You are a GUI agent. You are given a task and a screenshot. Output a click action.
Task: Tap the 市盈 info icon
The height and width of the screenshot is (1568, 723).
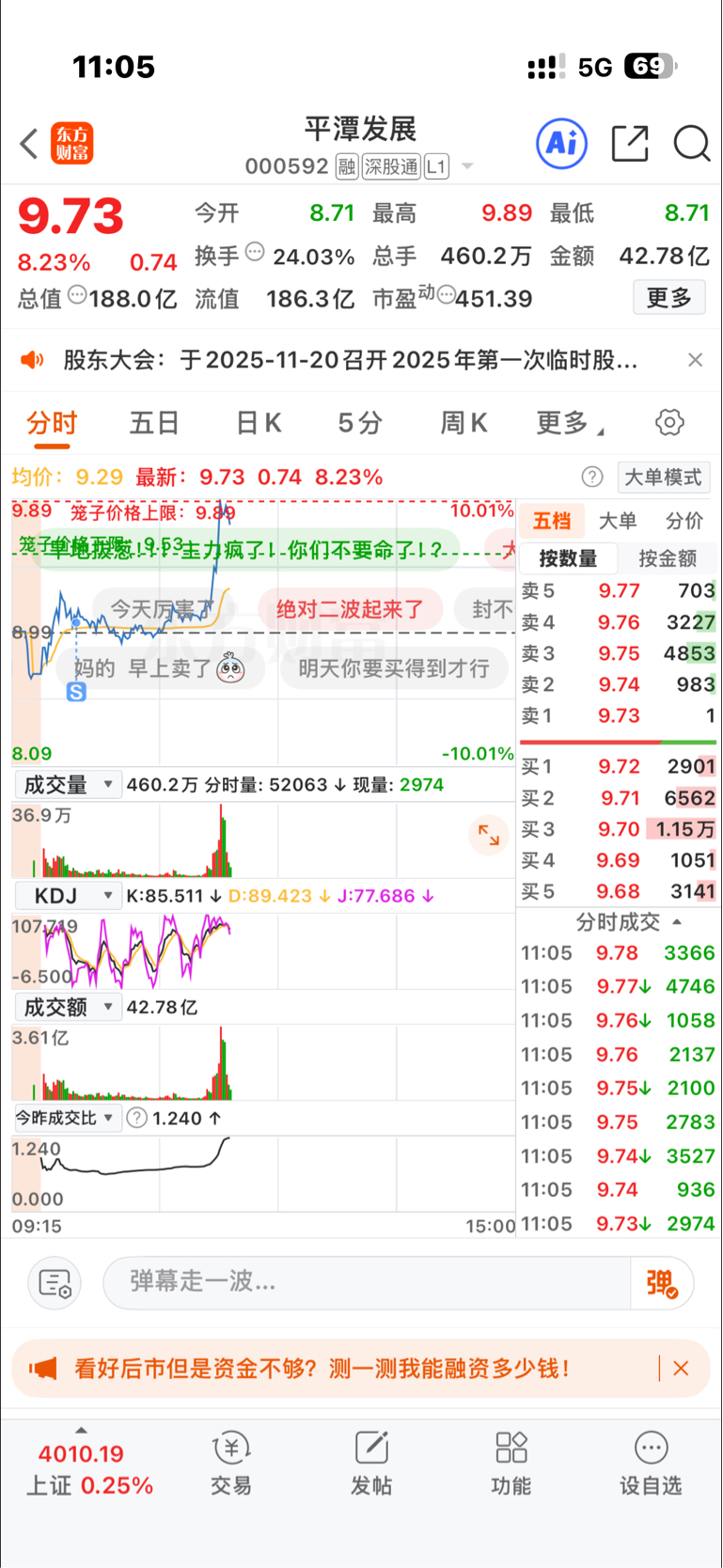(446, 294)
